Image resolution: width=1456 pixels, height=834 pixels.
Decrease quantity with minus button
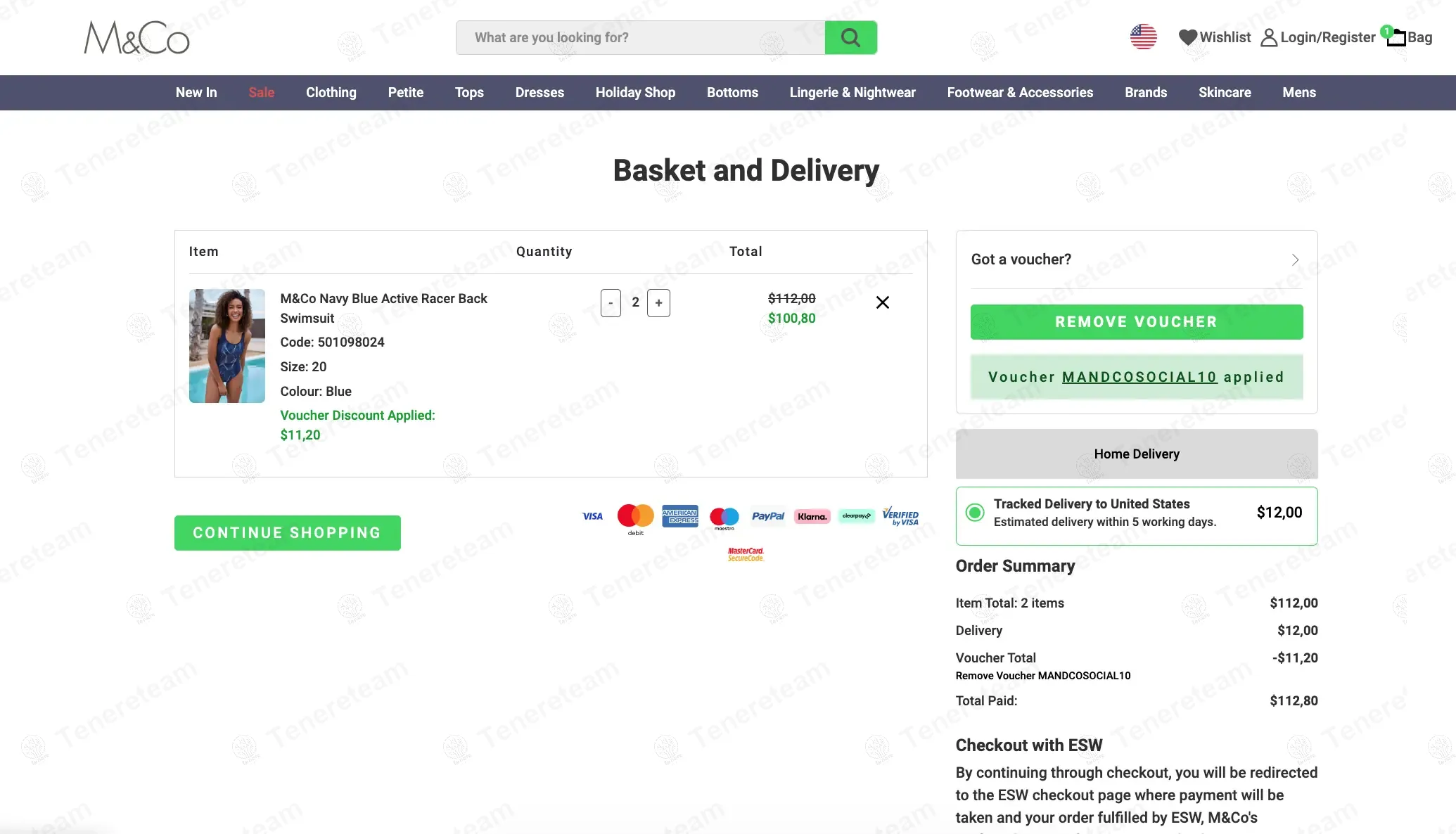[611, 303]
